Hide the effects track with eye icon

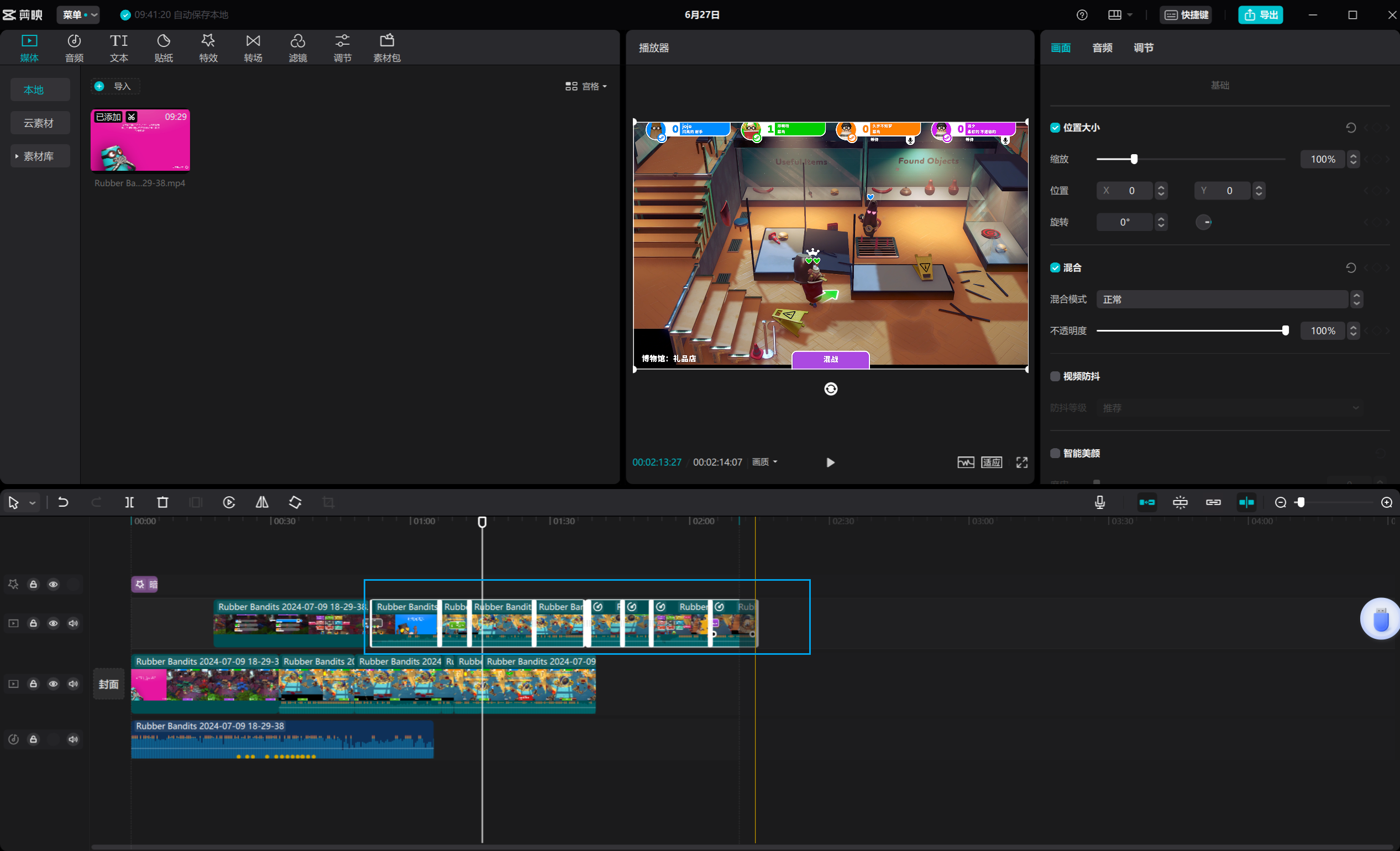coord(53,584)
